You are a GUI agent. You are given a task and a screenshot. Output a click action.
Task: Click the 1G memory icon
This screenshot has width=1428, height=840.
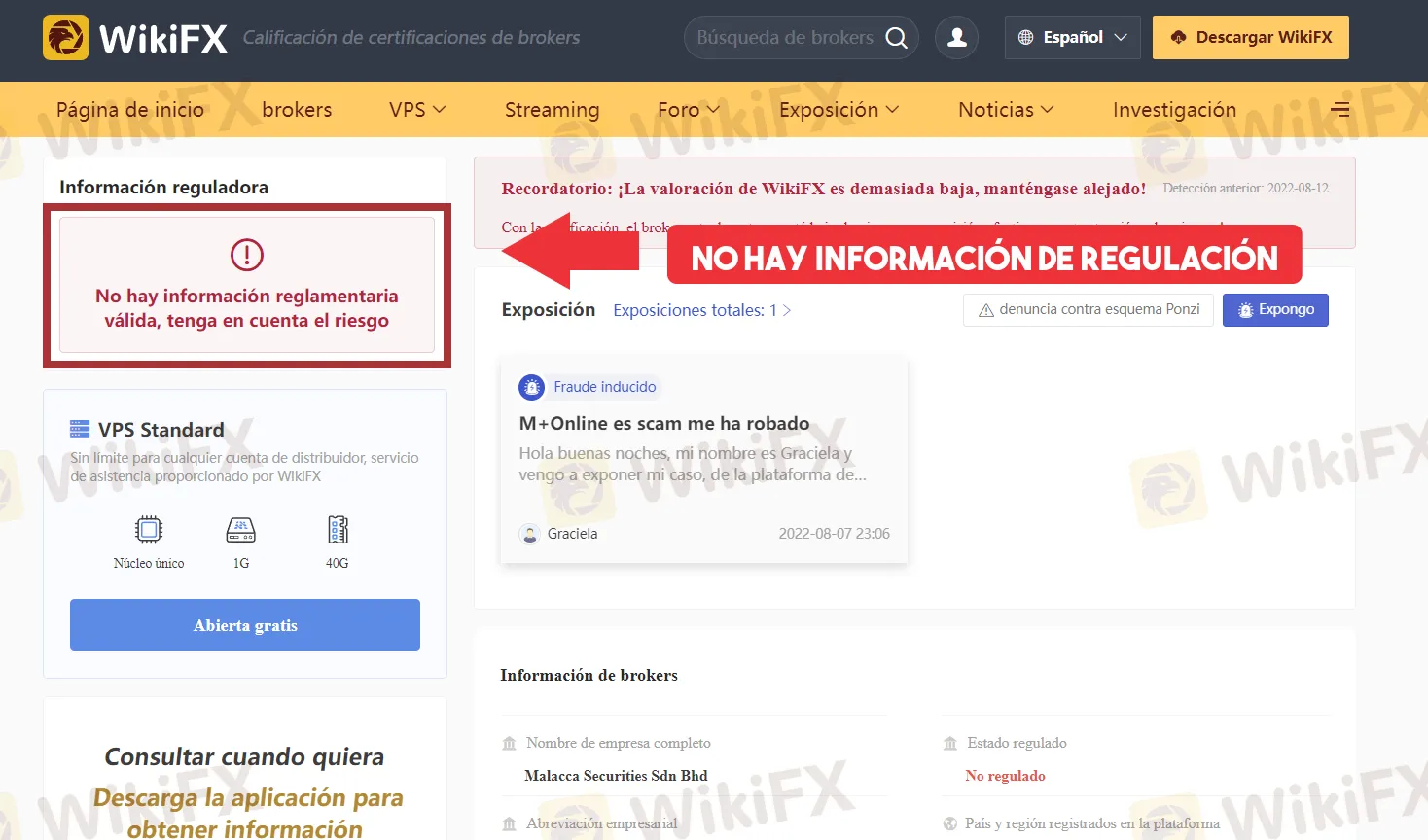point(240,530)
